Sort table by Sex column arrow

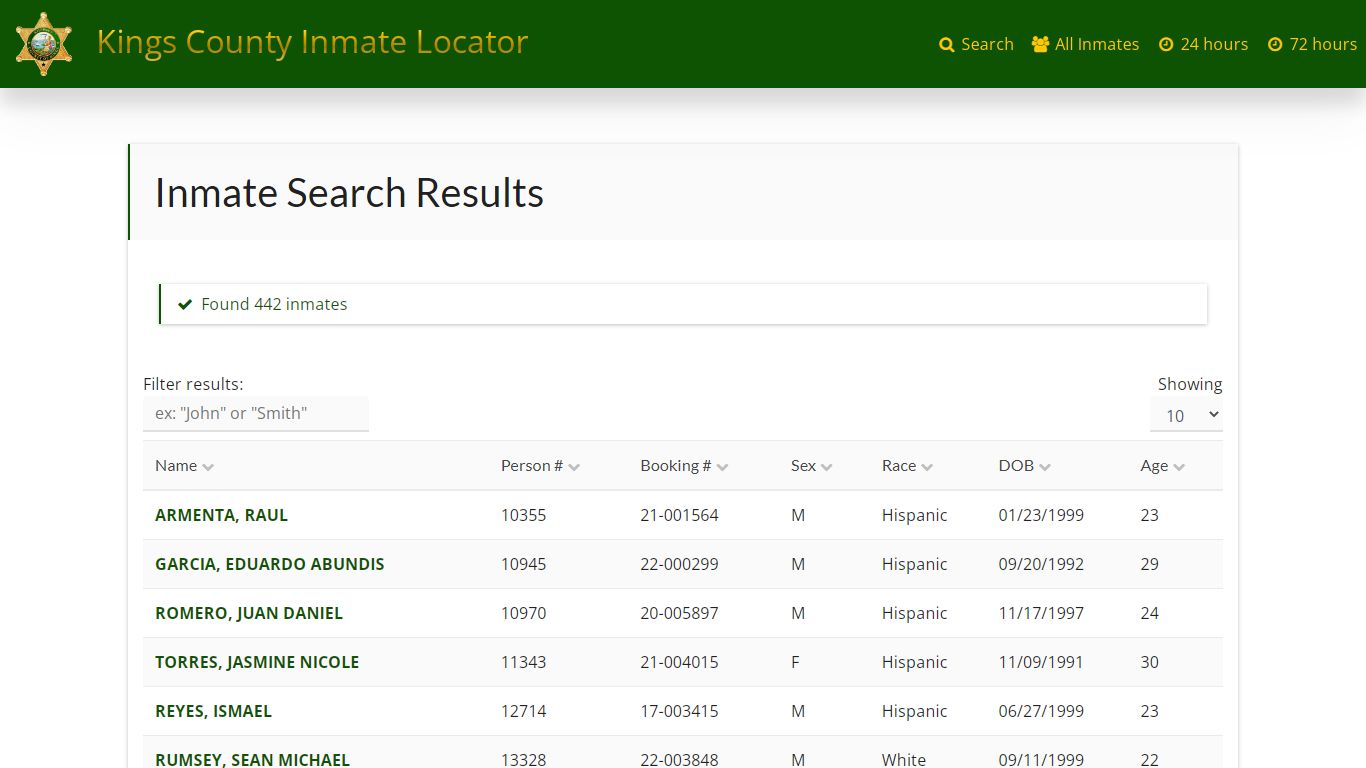point(827,467)
